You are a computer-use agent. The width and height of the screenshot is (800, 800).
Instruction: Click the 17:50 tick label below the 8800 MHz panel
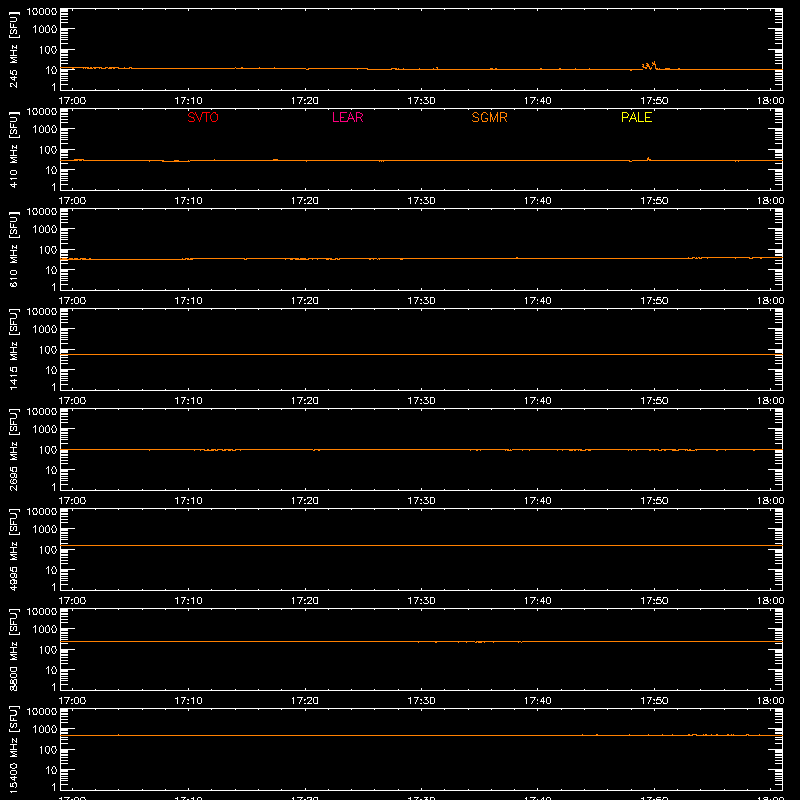(654, 701)
